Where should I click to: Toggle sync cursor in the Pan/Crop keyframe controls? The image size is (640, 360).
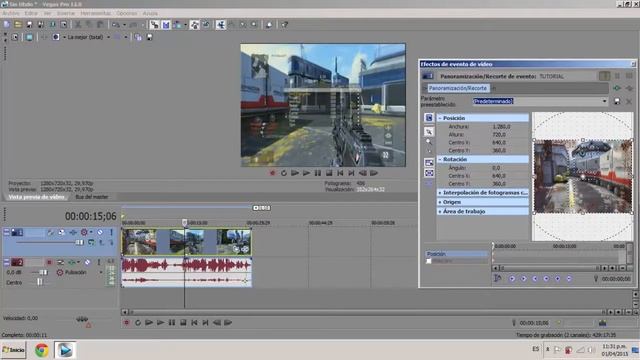498,278
